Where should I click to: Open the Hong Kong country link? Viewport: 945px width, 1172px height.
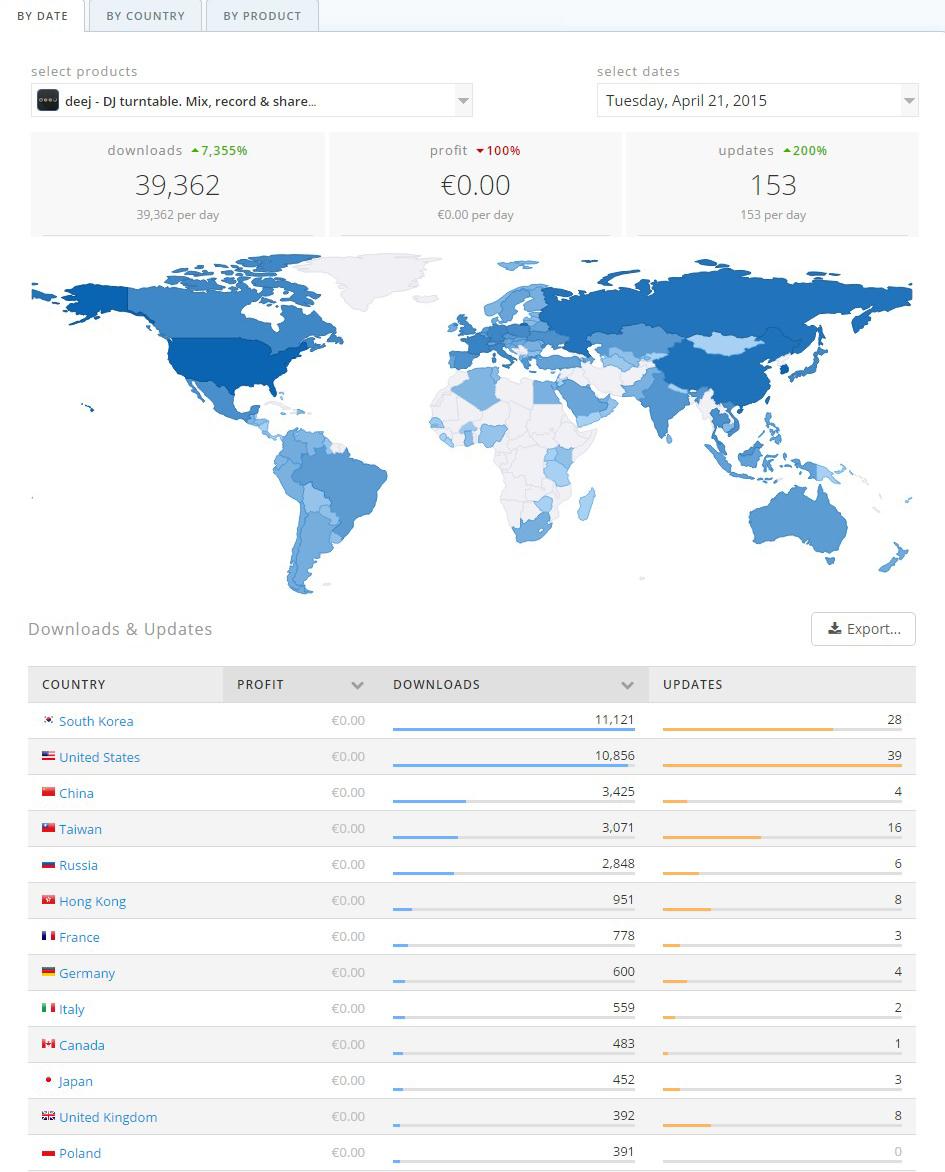coord(93,901)
